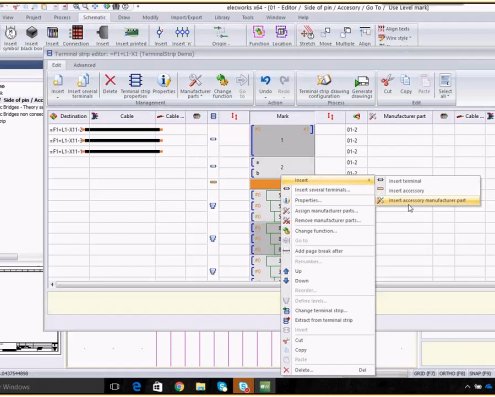This screenshot has height=397, width=495.
Task: Switch to the Advanced tab
Action: [84, 65]
